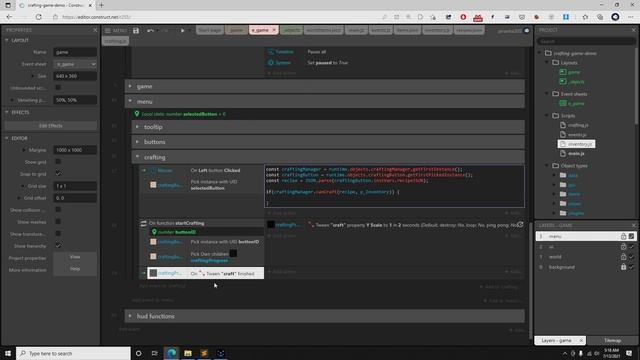Enable the Show grid checkbox

(58, 162)
